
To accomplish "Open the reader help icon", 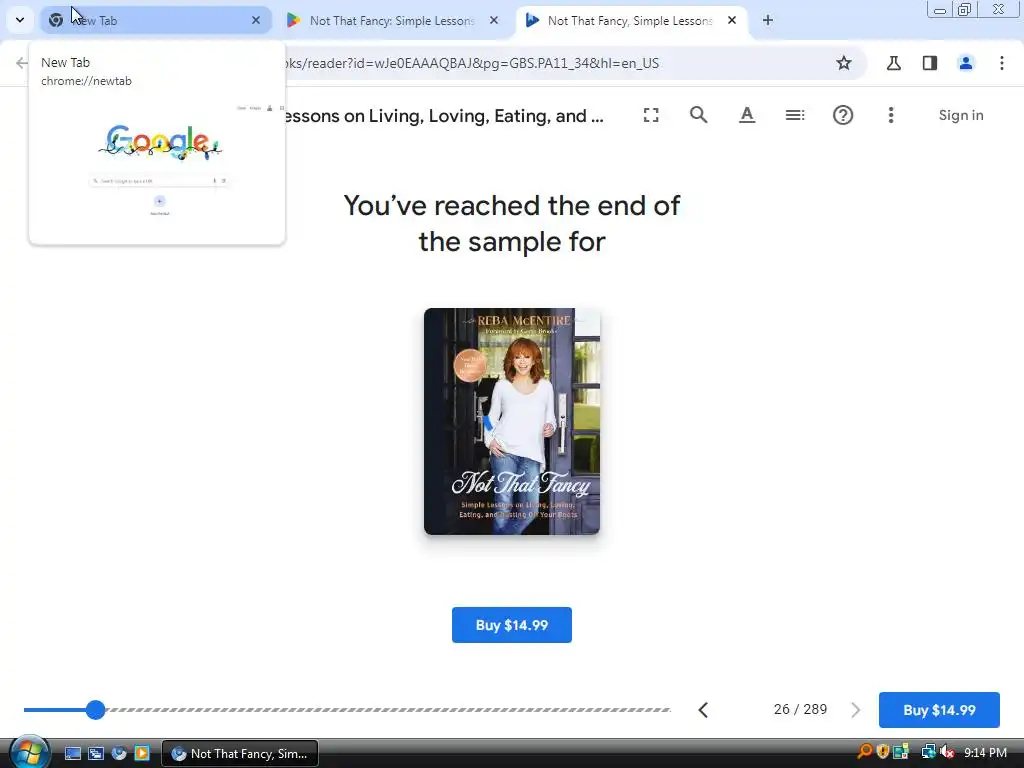I will pos(843,116).
